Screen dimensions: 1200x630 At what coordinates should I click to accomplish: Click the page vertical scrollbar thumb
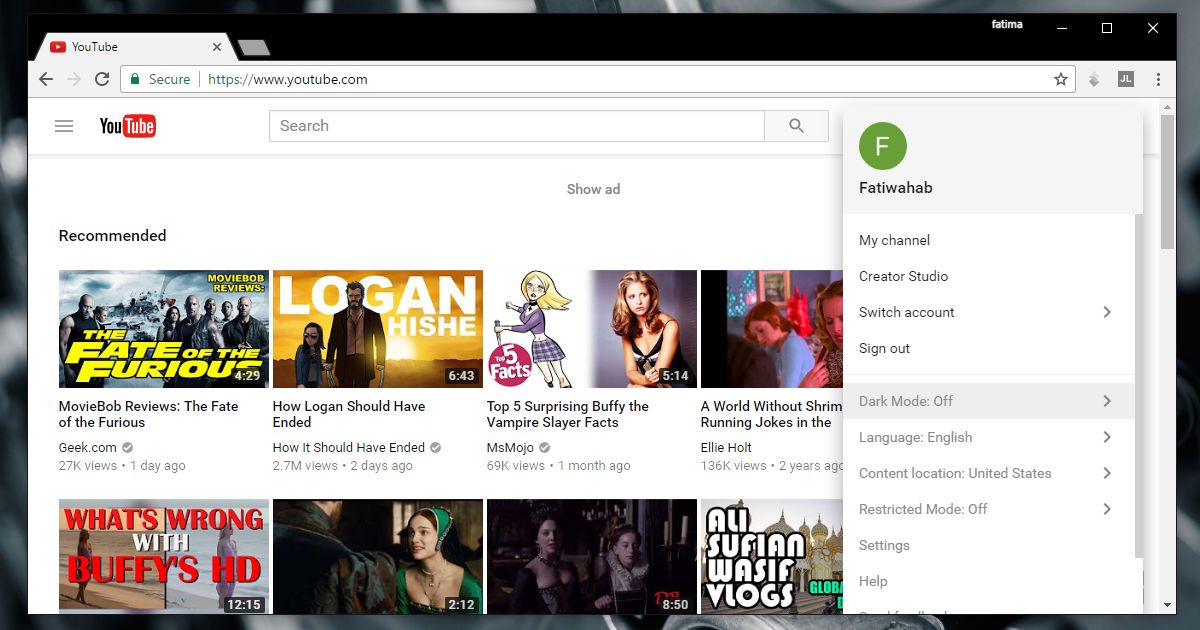click(x=1167, y=182)
